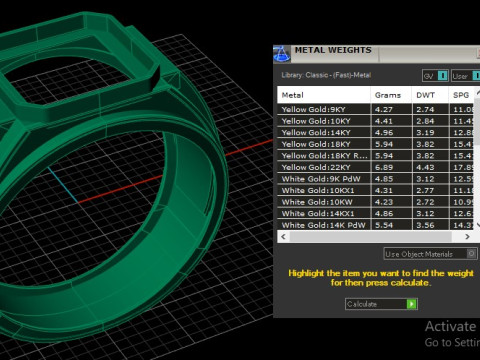Click the 5.54 grams cell
Image resolution: width=480 pixels, height=360 pixels.
pyautogui.click(x=391, y=225)
